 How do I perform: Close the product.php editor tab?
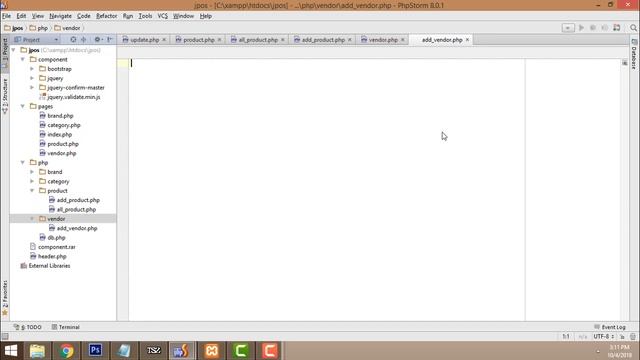219,40
